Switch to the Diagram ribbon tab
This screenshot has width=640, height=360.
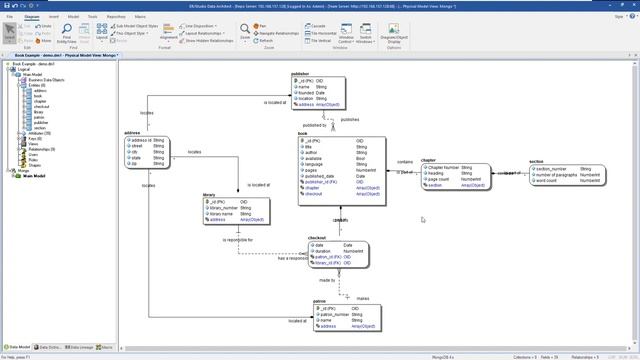[x=31, y=17]
